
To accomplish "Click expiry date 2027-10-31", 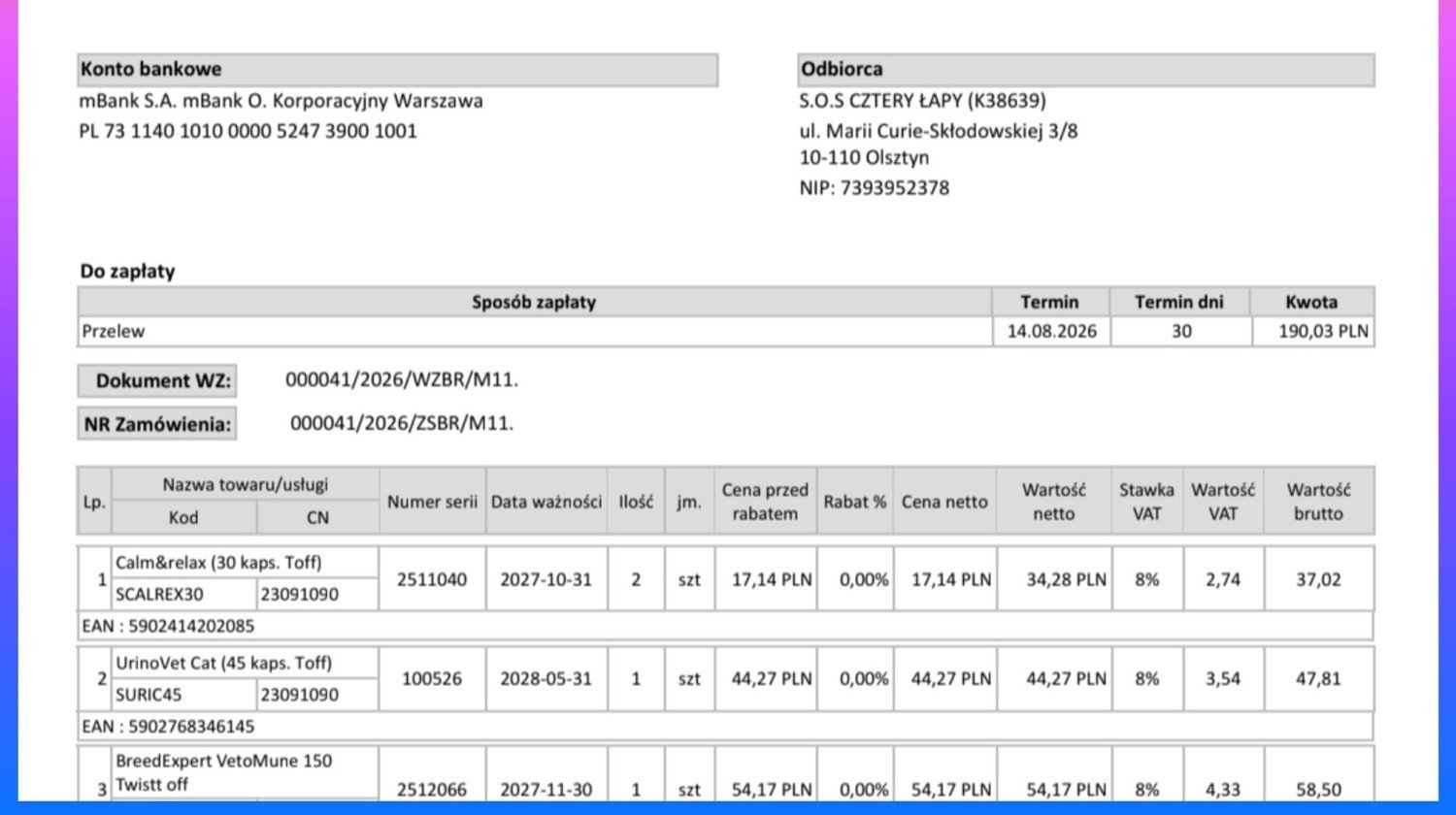I will pyautogui.click(x=546, y=579).
